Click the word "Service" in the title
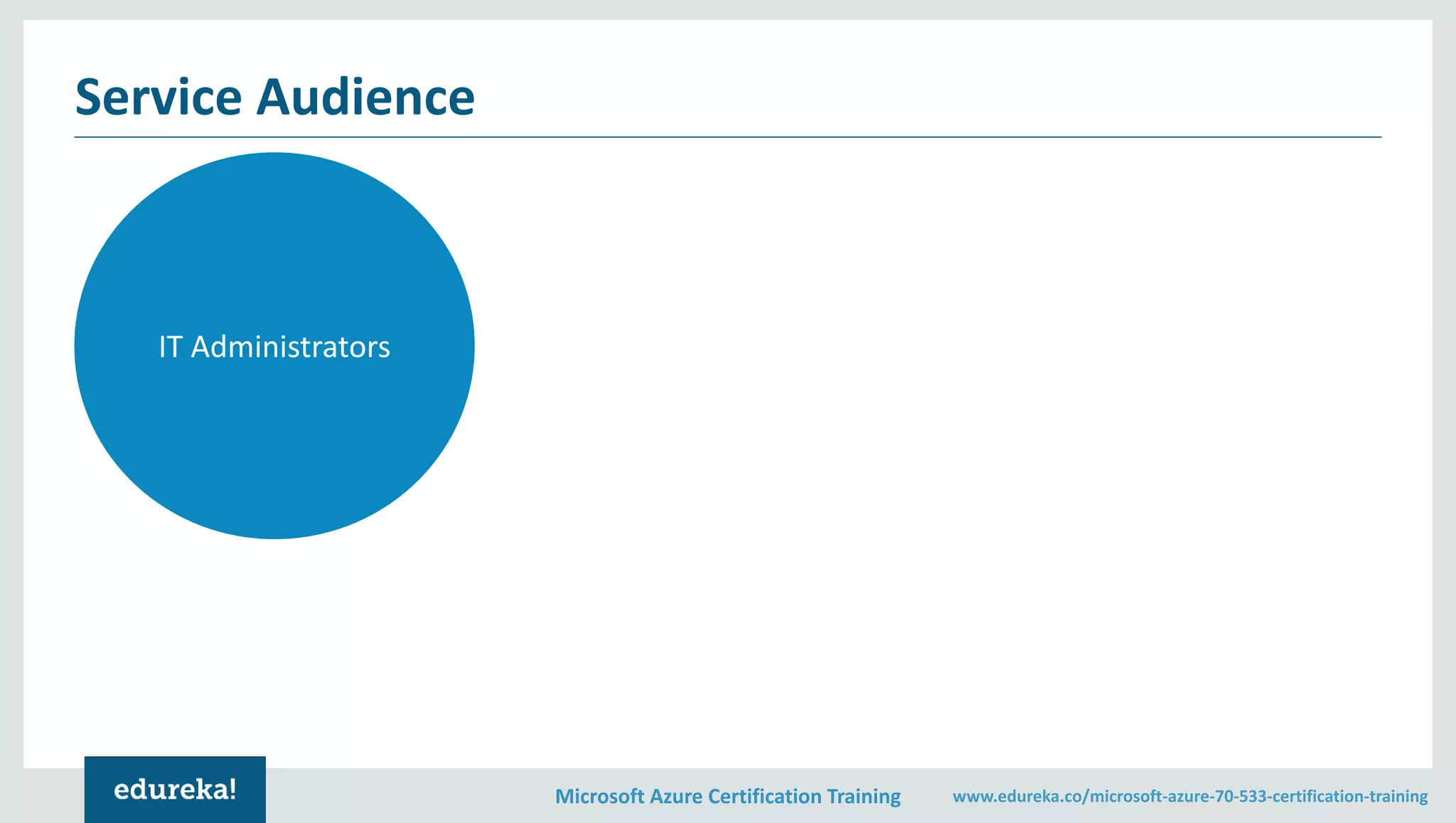1456x823 pixels. click(x=159, y=97)
